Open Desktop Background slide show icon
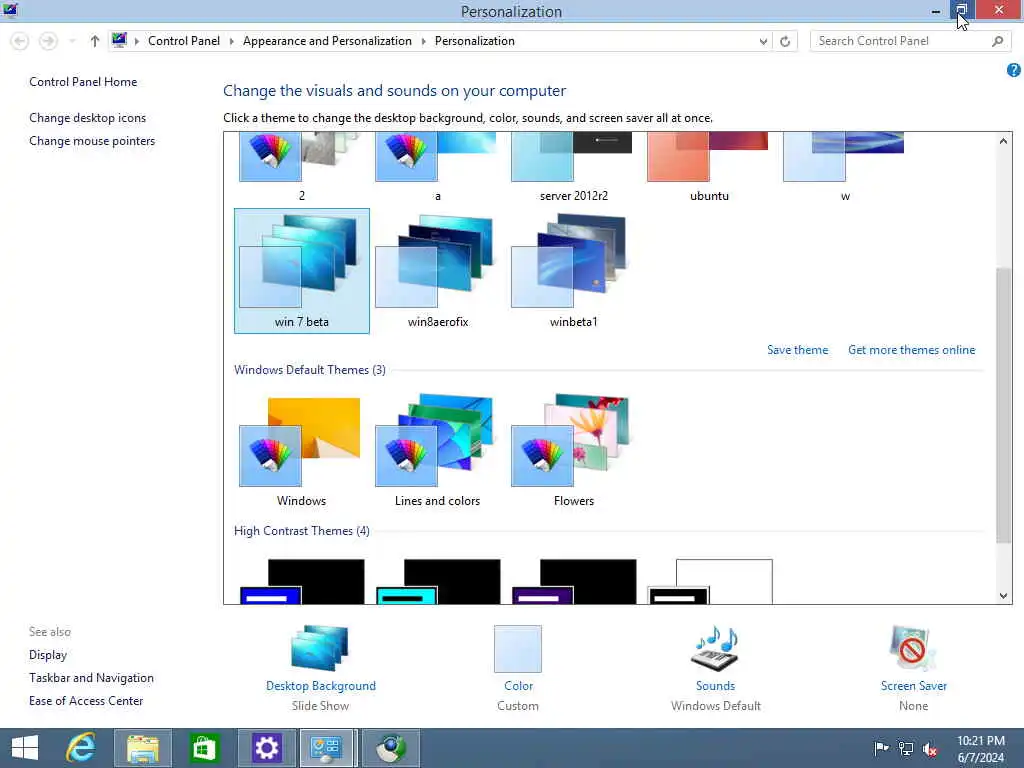This screenshot has height=768, width=1024. tap(320, 648)
